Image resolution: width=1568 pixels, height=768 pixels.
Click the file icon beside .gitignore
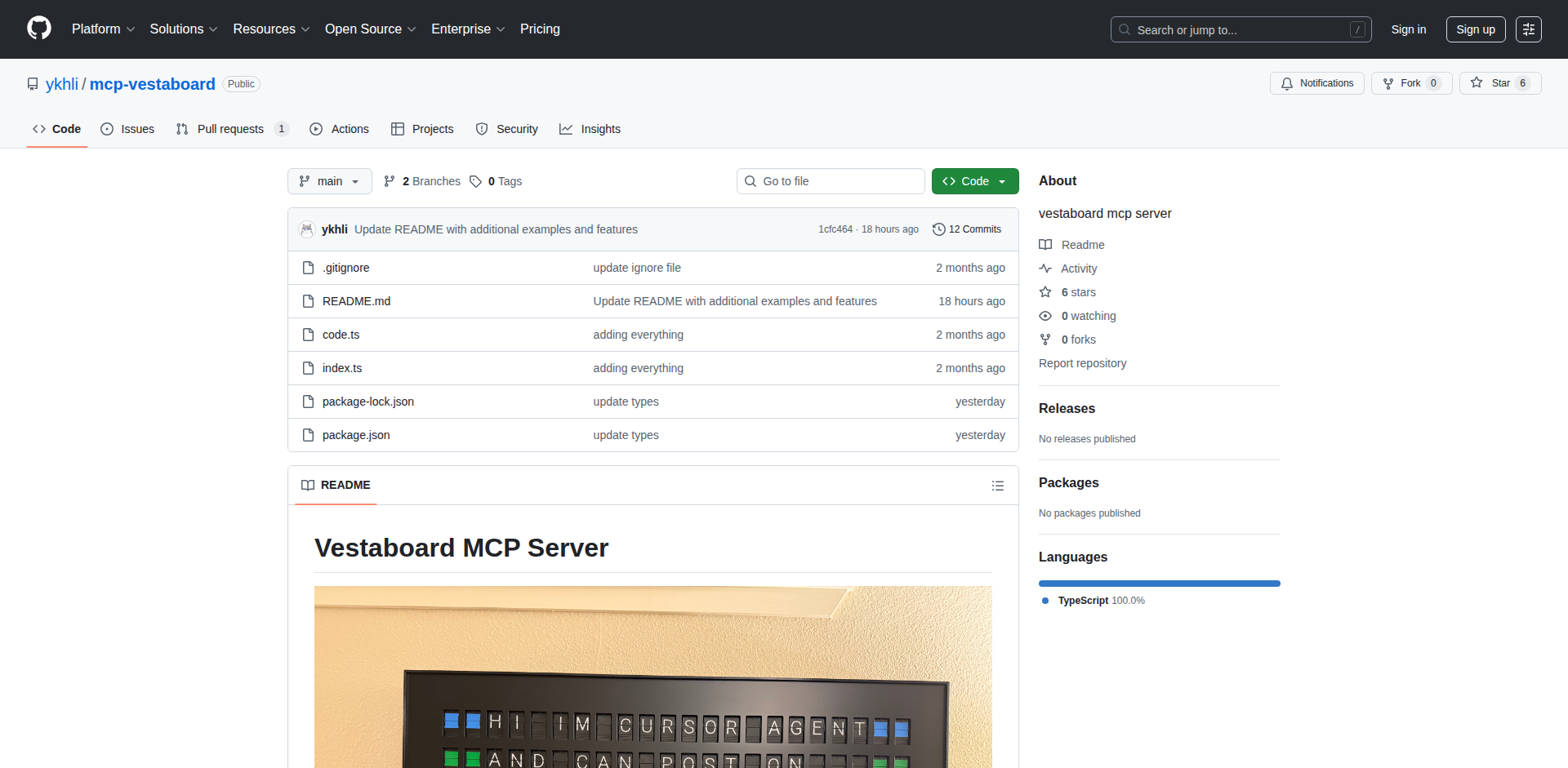pyautogui.click(x=308, y=268)
